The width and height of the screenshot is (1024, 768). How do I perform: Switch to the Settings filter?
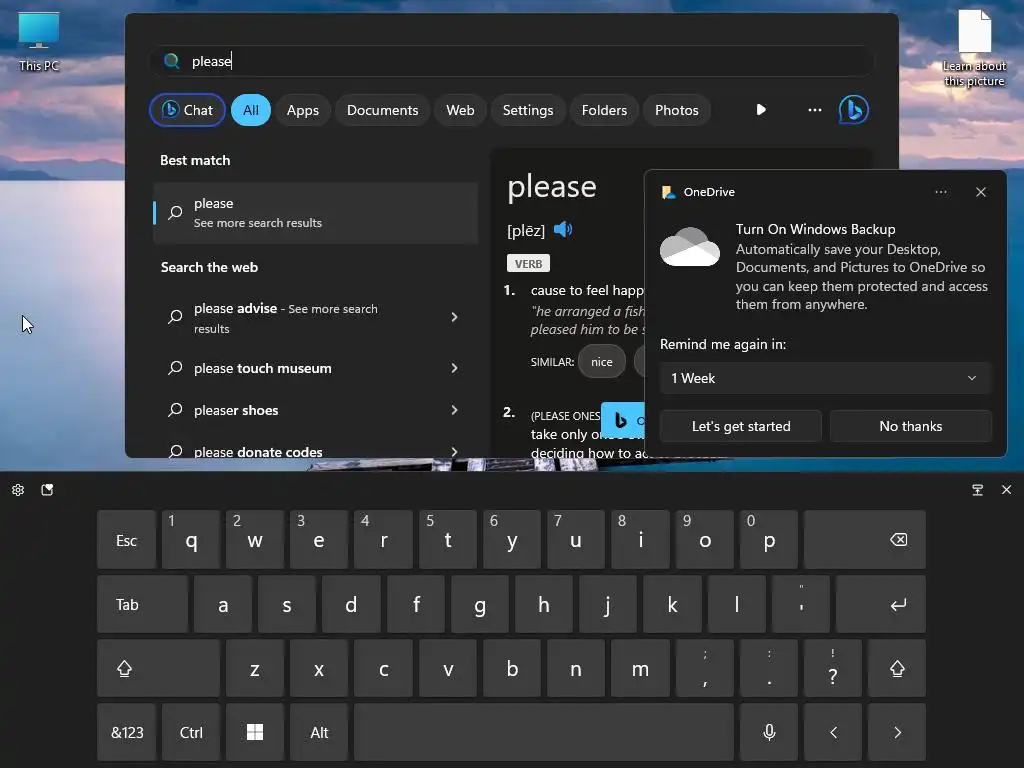click(x=528, y=110)
